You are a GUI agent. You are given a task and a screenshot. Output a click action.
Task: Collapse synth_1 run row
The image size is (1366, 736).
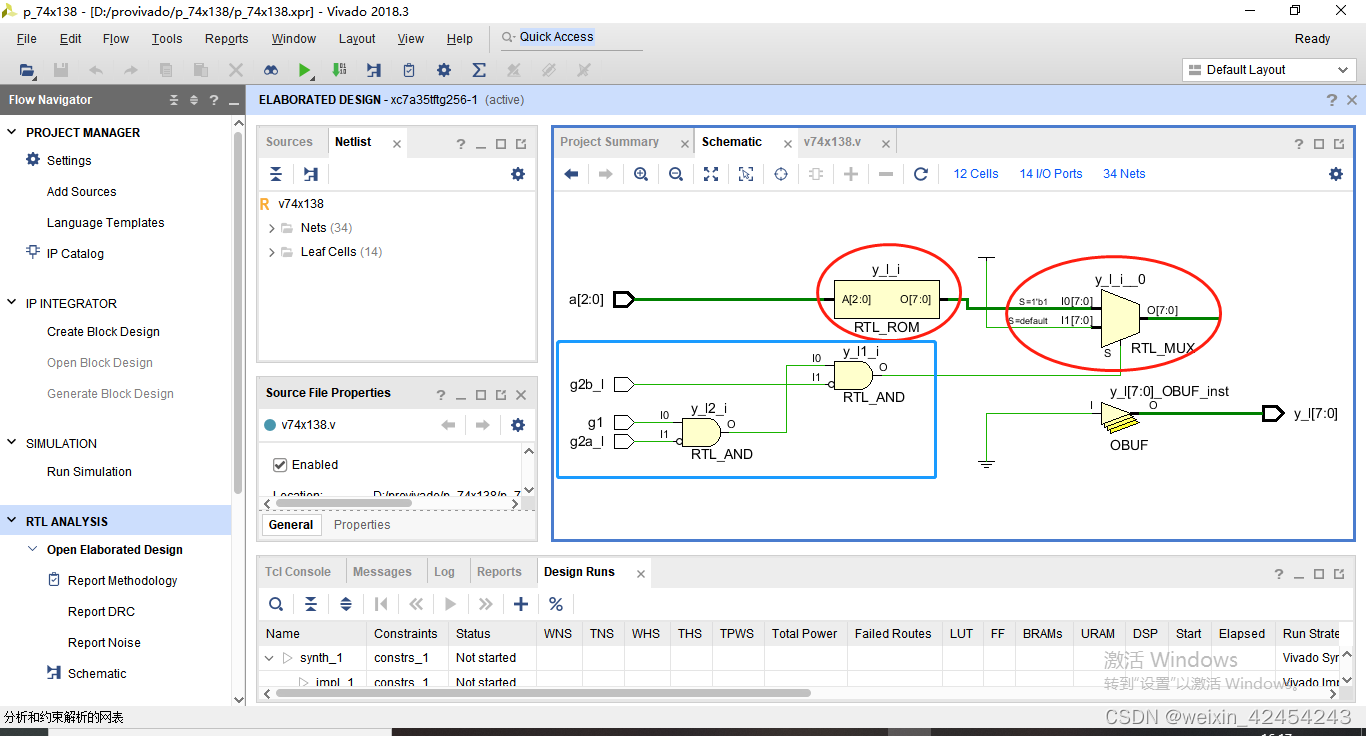[269, 658]
